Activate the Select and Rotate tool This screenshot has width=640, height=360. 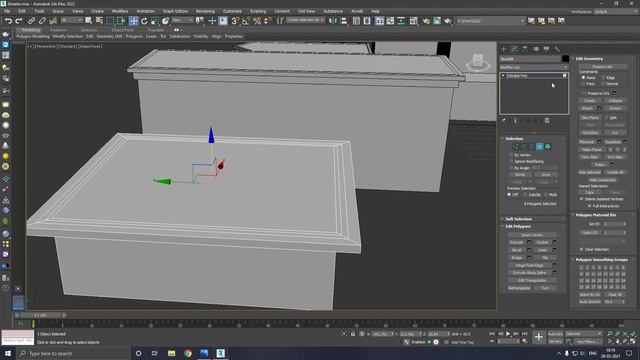(144, 21)
